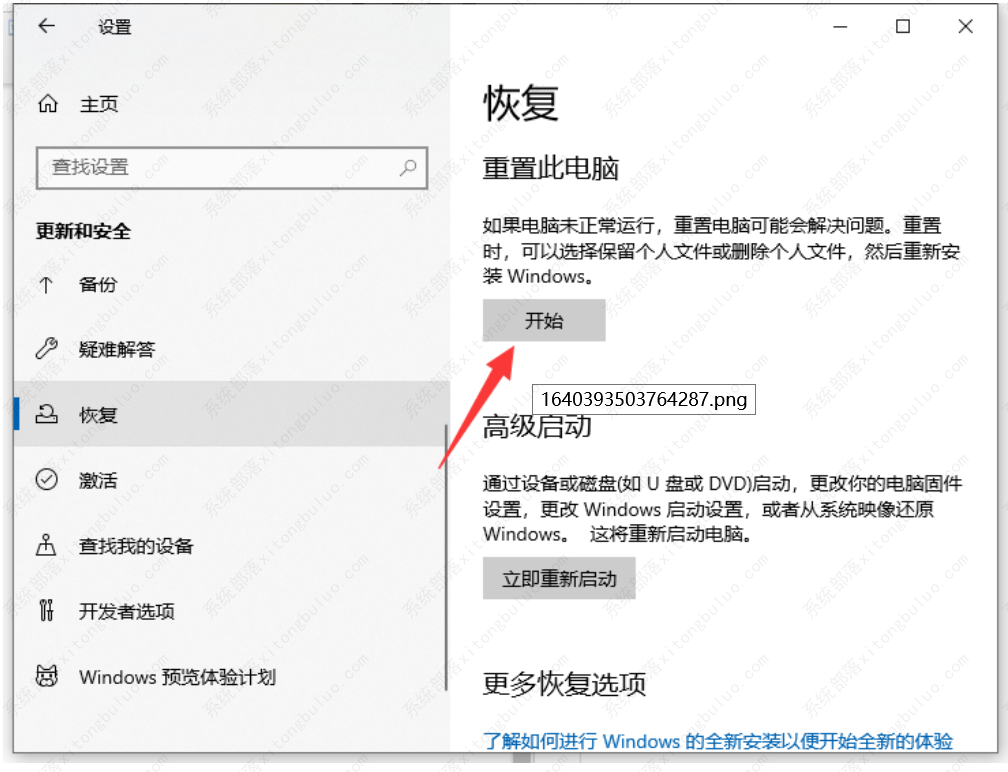The width and height of the screenshot is (1008, 772).
Task: Switch to the 备份 section
Action: click(x=97, y=284)
